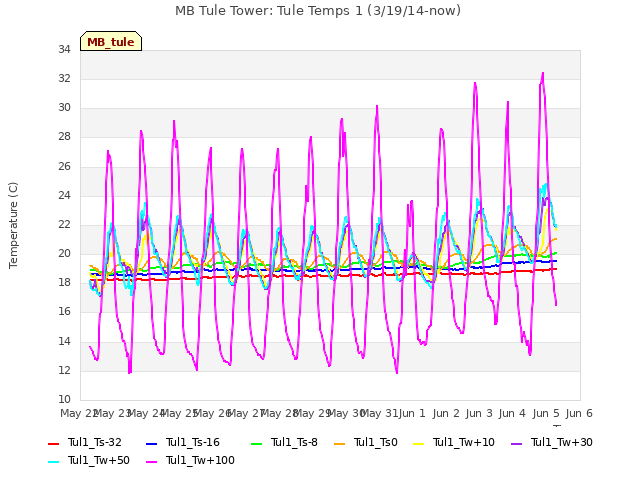Select the cyan Tul1_Tw+50 legend swatch
This screenshot has height=480, width=640.
pos(53,462)
